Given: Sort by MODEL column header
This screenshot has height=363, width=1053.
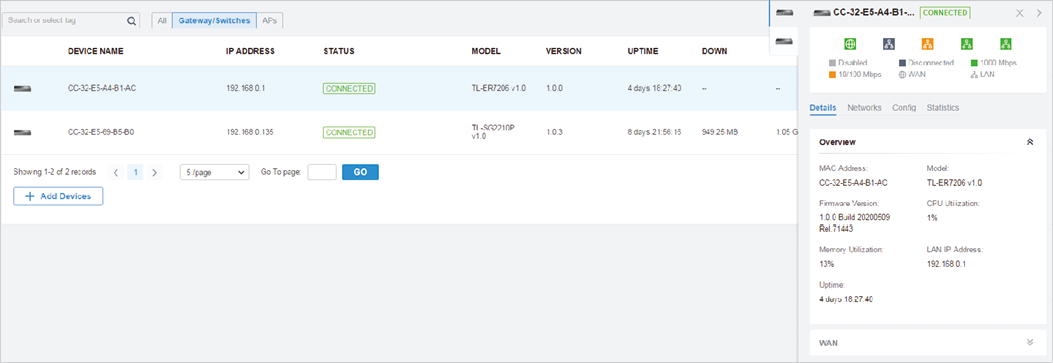Looking at the screenshot, I should 486,51.
